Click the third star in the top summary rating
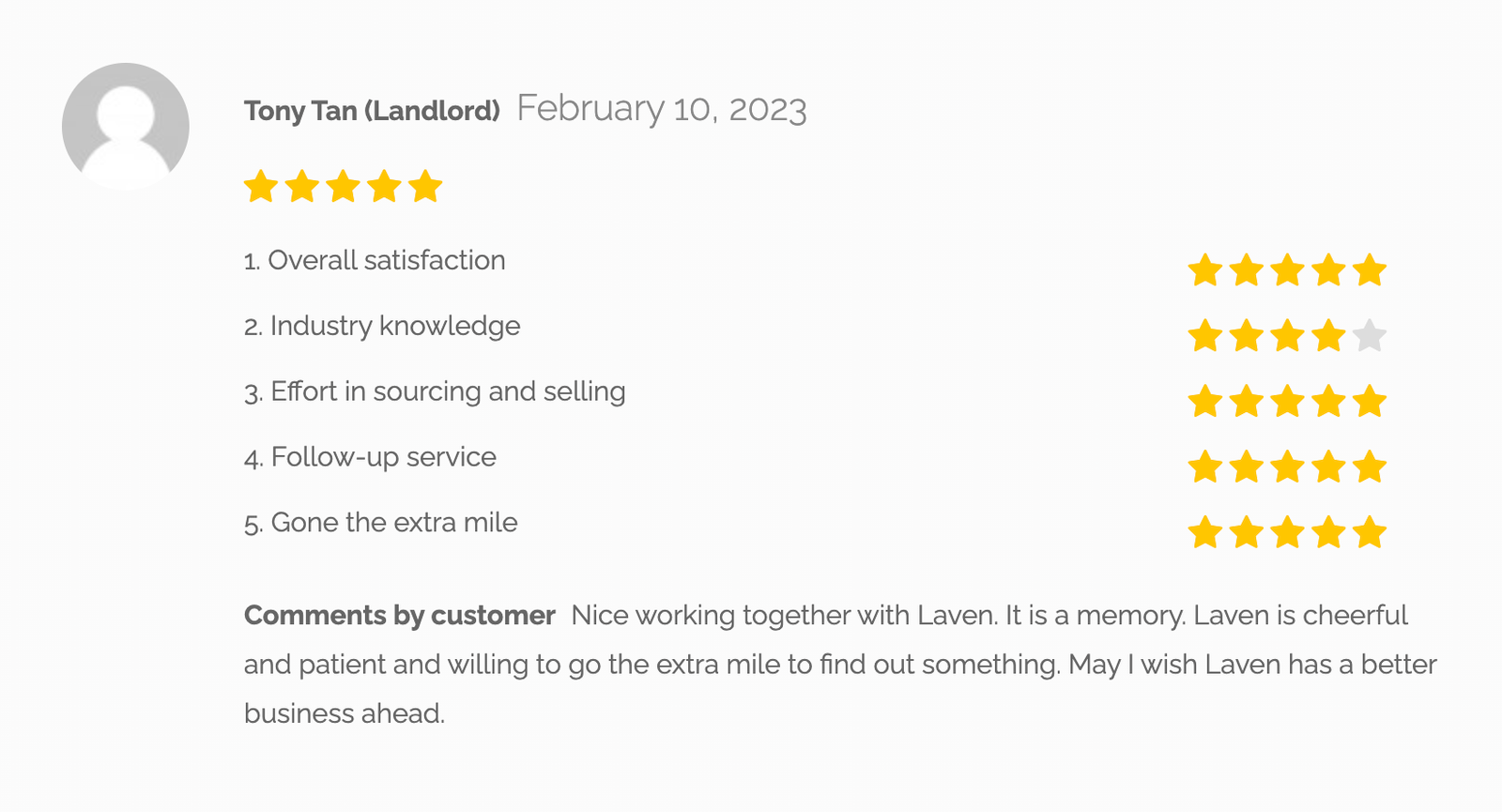This screenshot has width=1502, height=812. [x=343, y=186]
